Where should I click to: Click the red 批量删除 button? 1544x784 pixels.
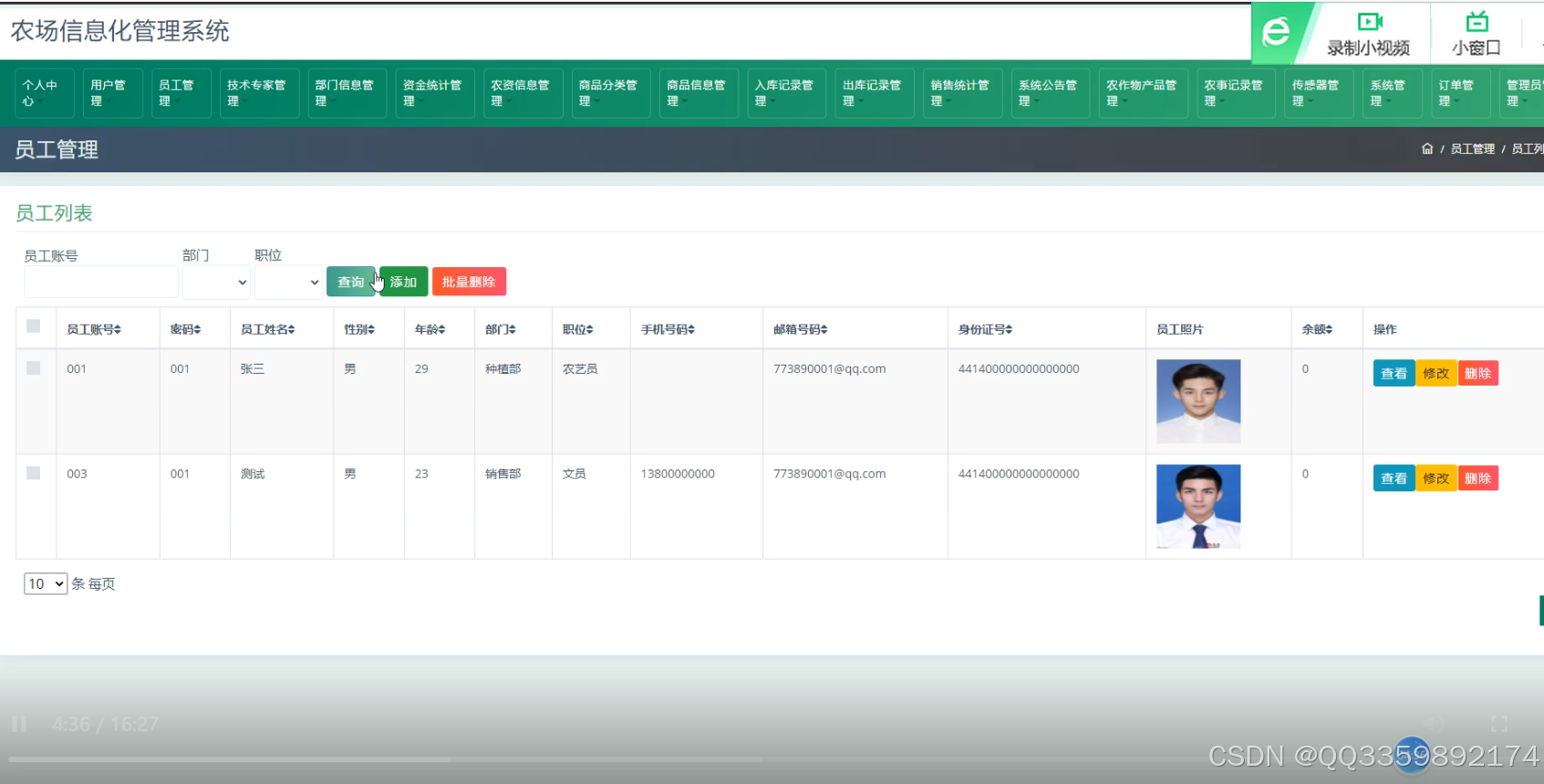tap(469, 282)
